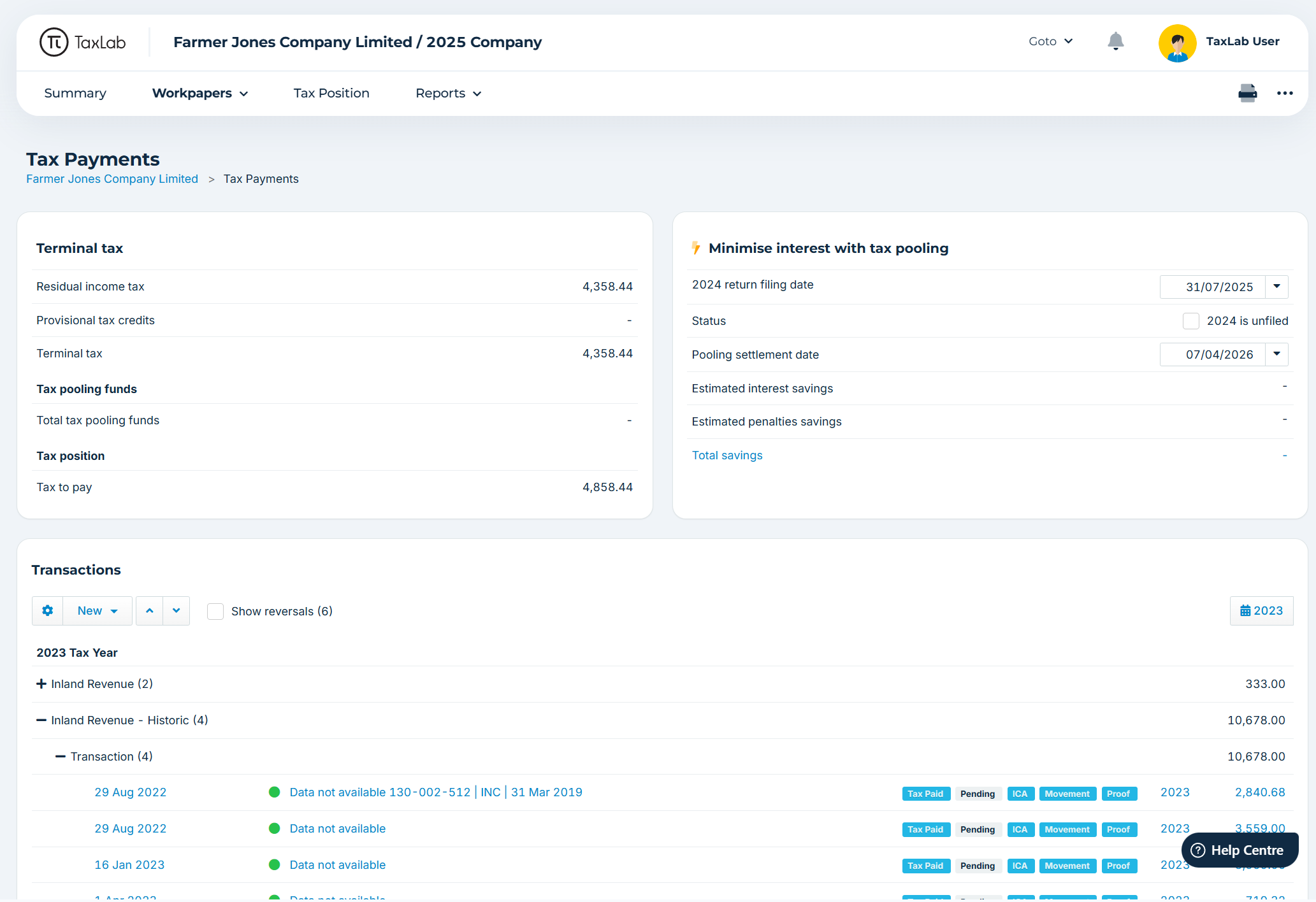Click the print icon
Viewport: 1316px width, 902px height.
point(1247,93)
